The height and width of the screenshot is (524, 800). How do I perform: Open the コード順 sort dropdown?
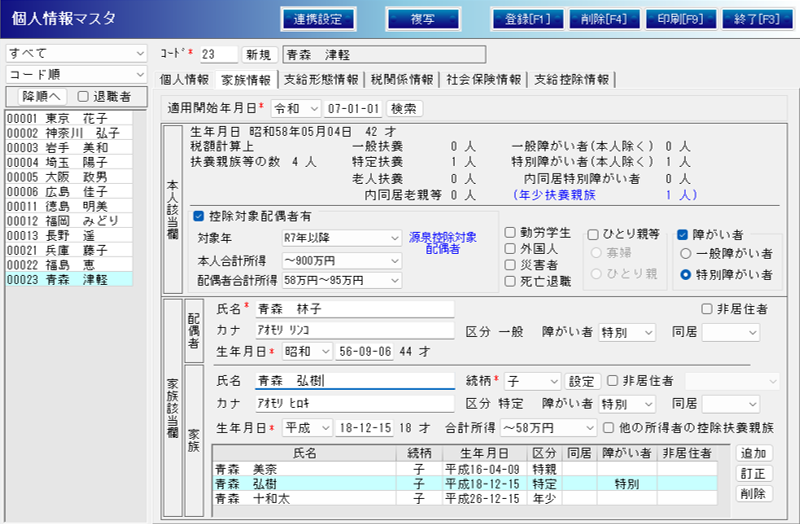[77, 74]
